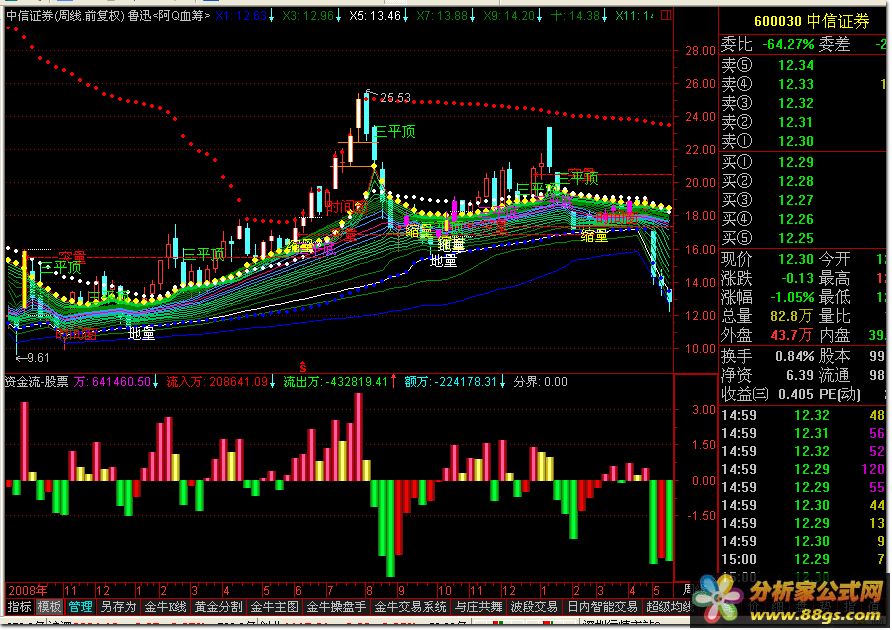The width and height of the screenshot is (892, 630).
Task: Select the 与庄共舞 tab
Action: [478, 607]
